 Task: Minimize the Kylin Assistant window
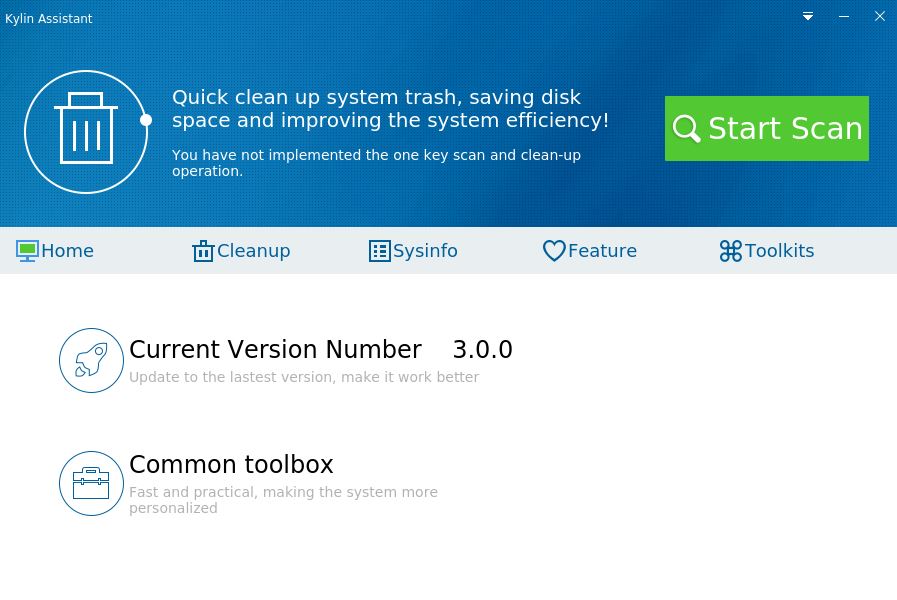point(844,16)
